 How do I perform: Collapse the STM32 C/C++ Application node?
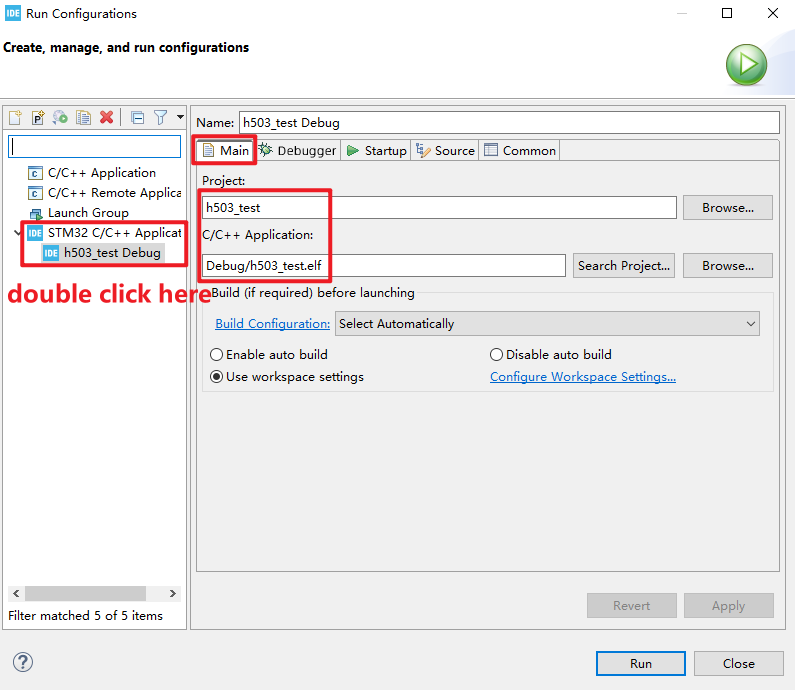click(x=18, y=233)
